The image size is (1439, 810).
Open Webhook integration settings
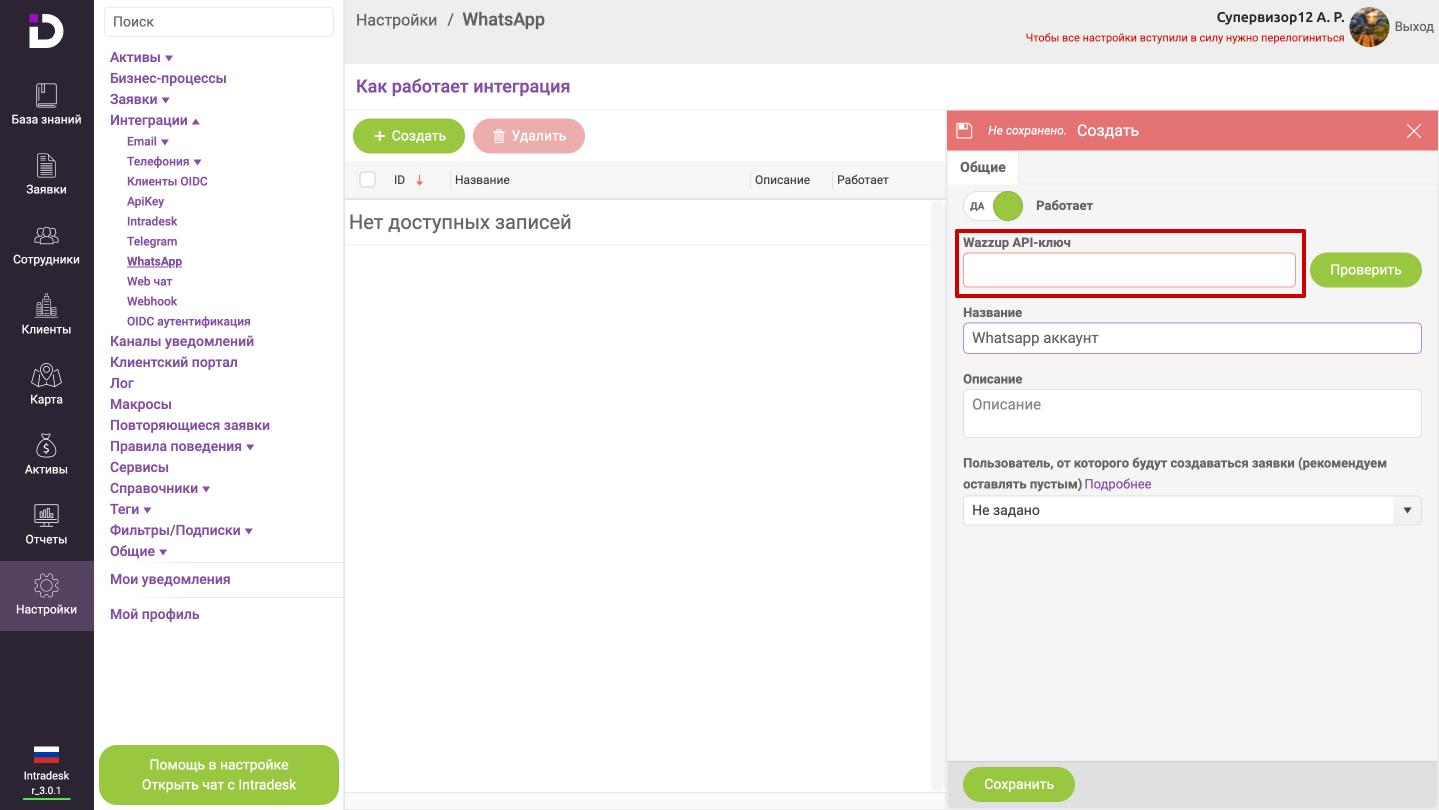(152, 301)
